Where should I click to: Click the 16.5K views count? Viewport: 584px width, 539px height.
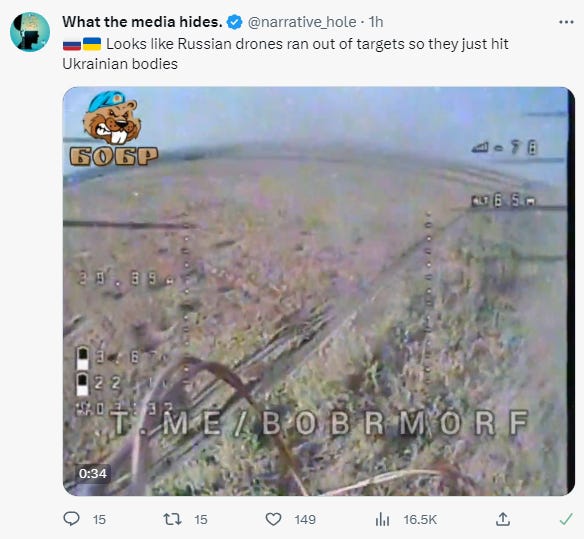pos(420,520)
